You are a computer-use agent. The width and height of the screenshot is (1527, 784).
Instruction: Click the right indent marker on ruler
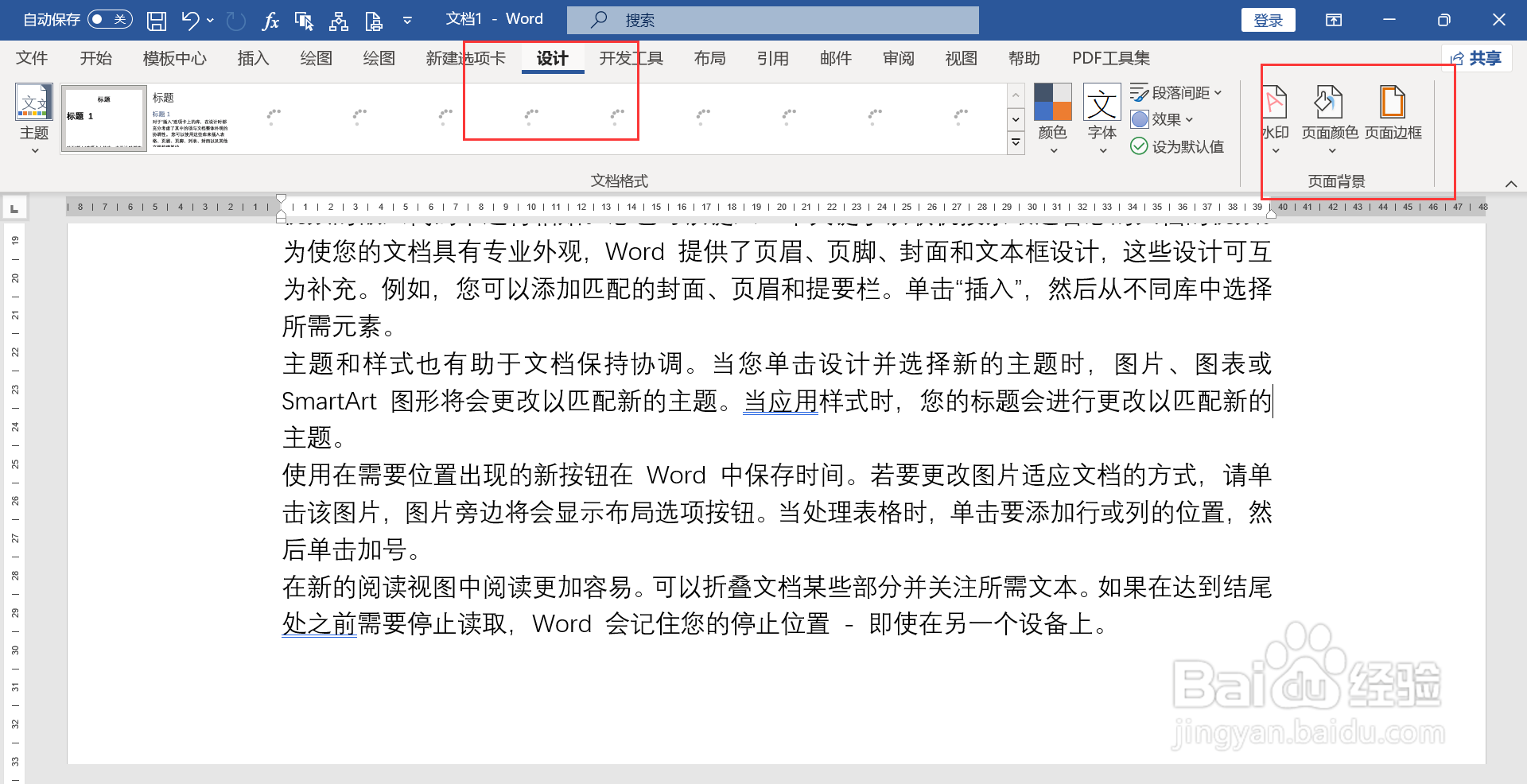point(1272,213)
